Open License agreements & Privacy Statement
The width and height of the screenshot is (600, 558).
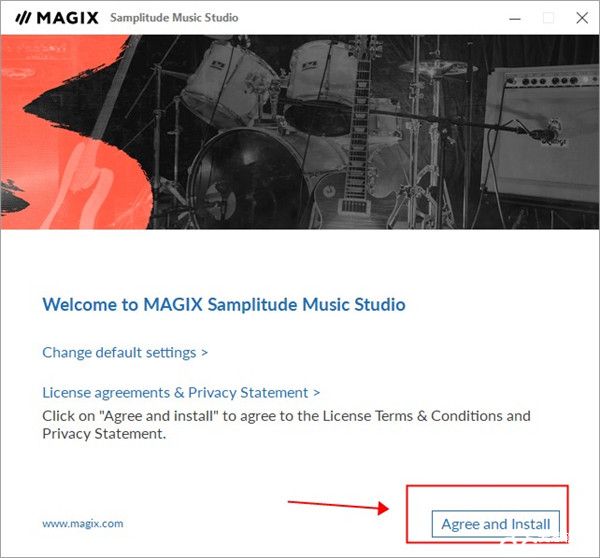pyautogui.click(x=175, y=393)
